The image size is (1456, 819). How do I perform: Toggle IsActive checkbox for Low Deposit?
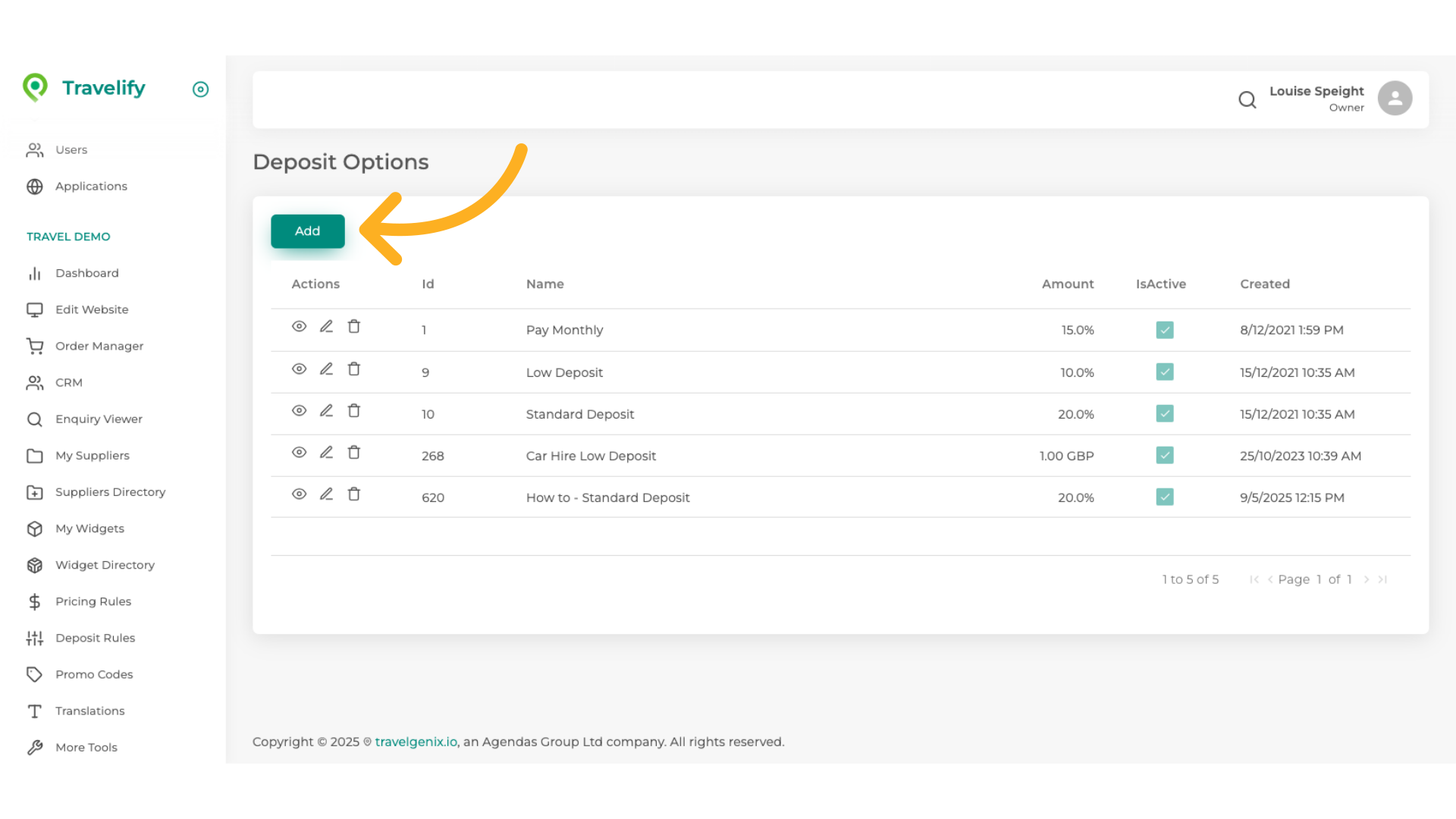point(1165,372)
